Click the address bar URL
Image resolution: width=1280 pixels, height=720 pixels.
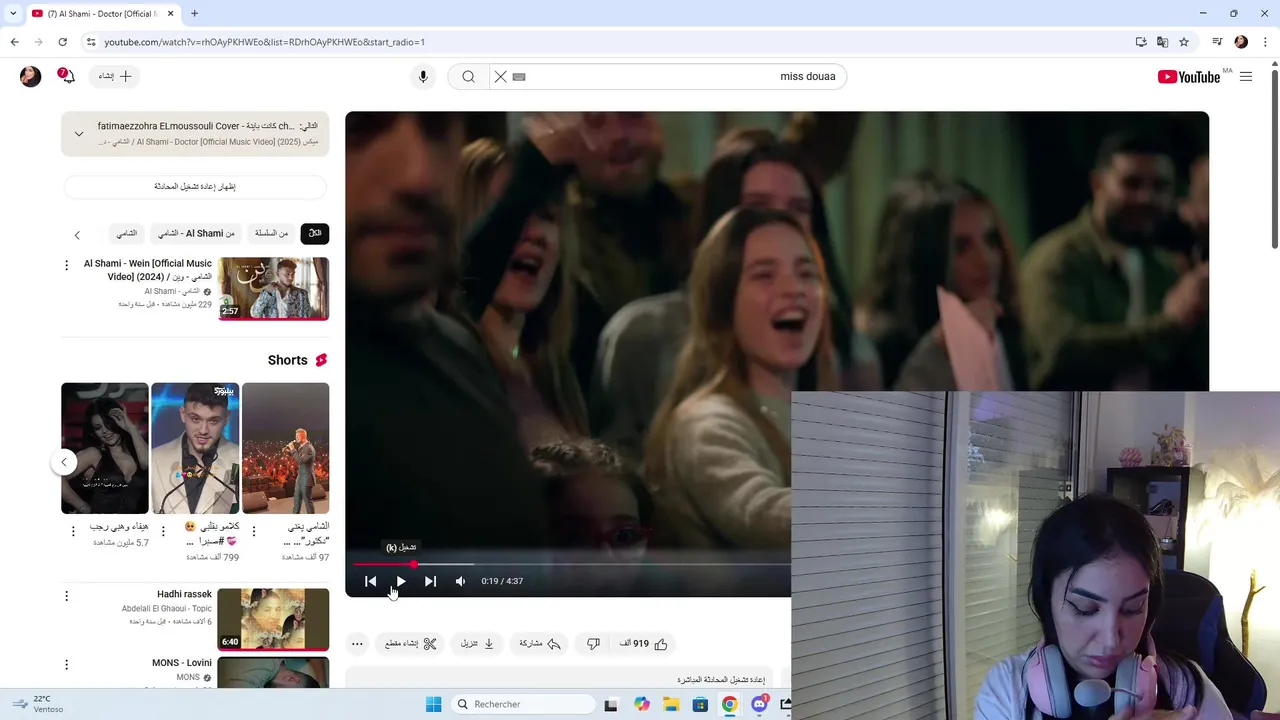pos(265,42)
